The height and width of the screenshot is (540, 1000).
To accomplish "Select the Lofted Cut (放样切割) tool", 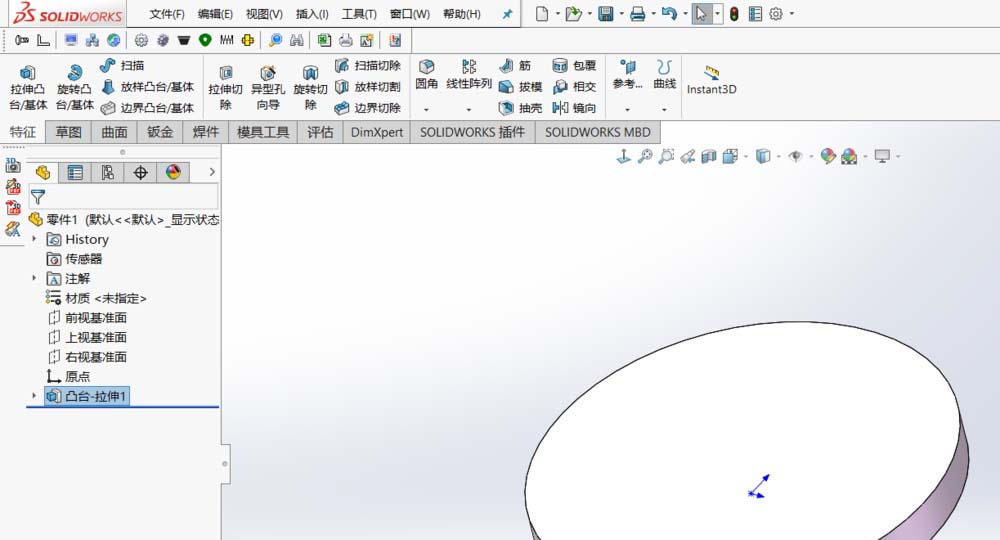I will pyautogui.click(x=368, y=87).
